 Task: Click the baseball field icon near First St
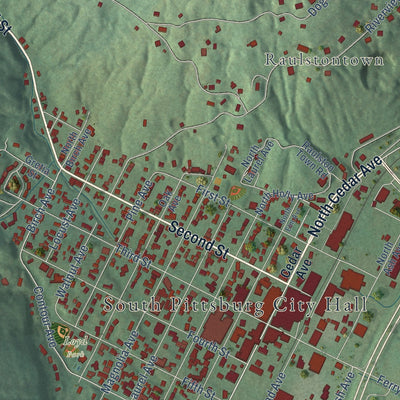[237, 193]
